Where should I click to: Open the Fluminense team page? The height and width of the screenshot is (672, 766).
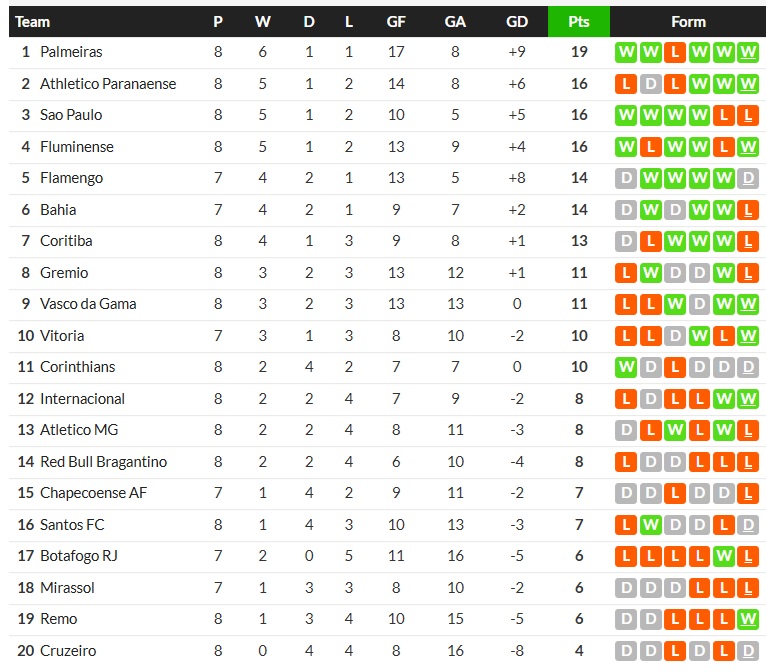click(x=77, y=147)
